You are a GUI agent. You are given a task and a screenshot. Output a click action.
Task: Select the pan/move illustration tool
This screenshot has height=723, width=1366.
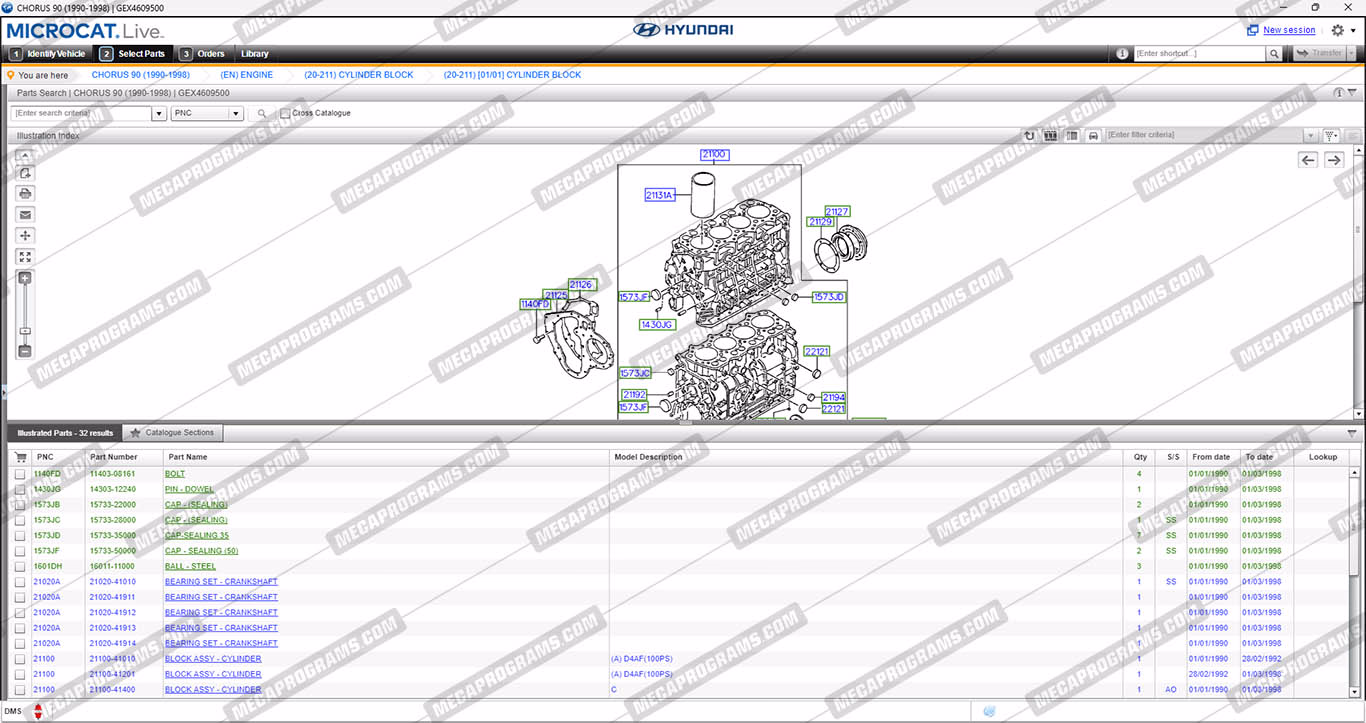pyautogui.click(x=25, y=236)
